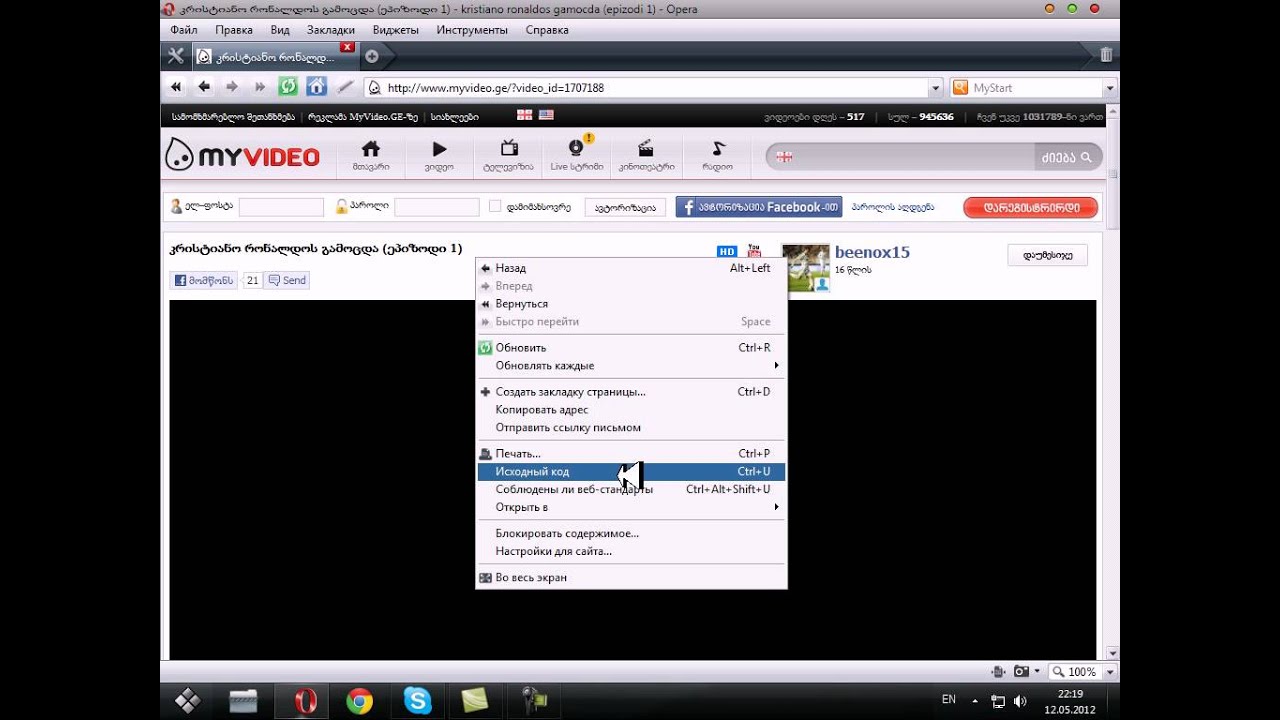Select 'Создать закладку страницы...' entry

(630, 392)
